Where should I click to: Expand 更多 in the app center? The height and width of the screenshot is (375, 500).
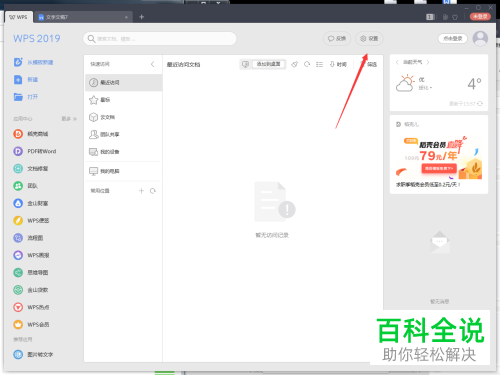(x=69, y=119)
